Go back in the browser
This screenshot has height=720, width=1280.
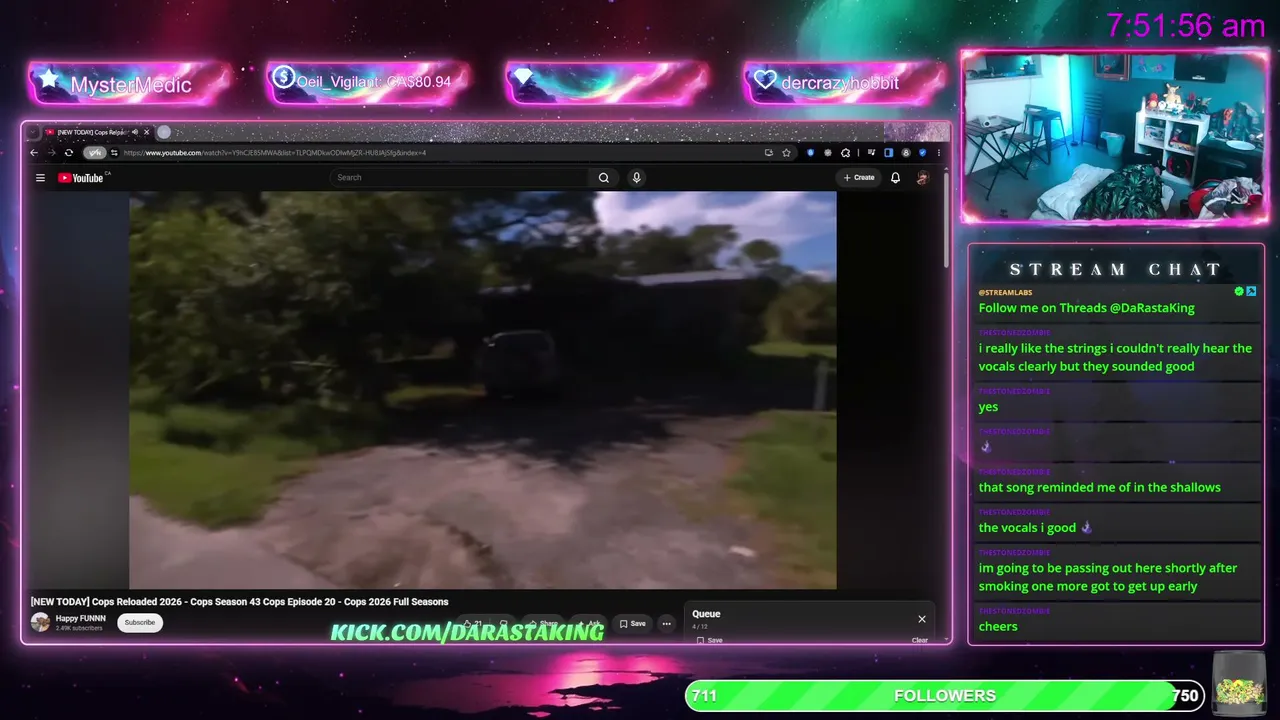[x=34, y=153]
